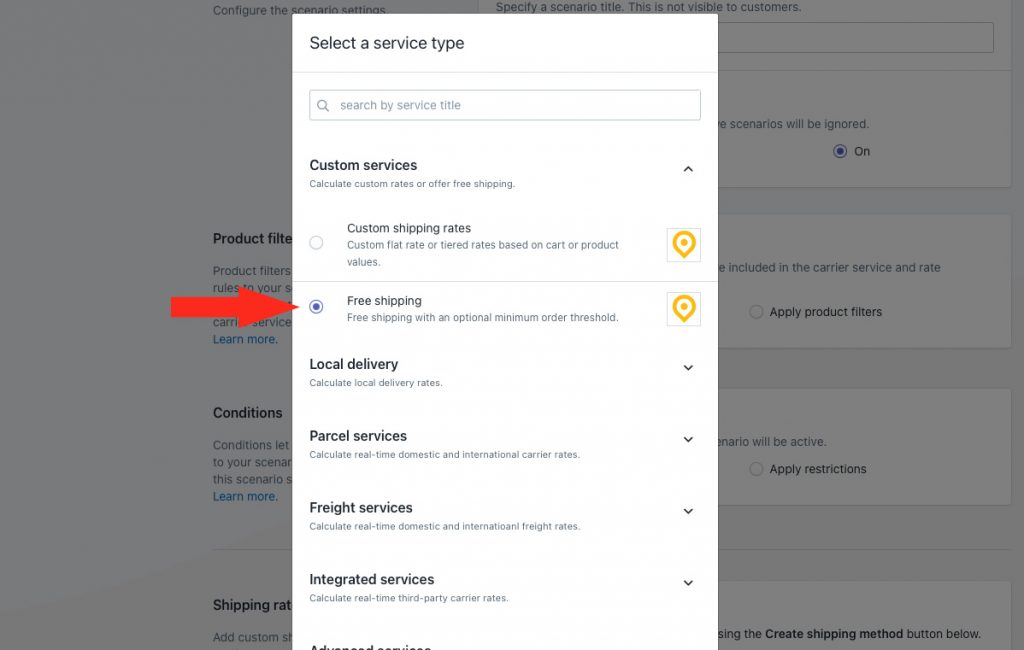Click the Free shipping option title
This screenshot has width=1024, height=650.
point(384,301)
